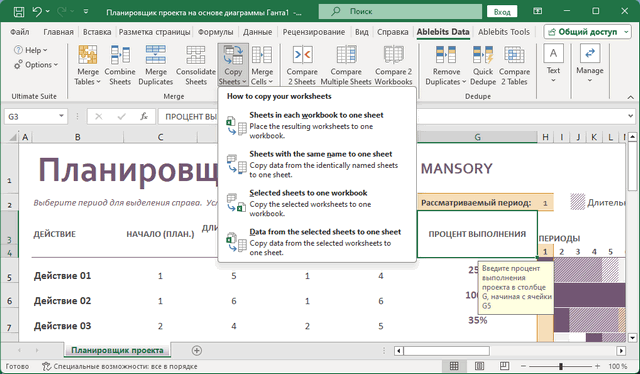The height and width of the screenshot is (374, 640).
Task: Click the Name Box showing G3
Action: tap(31, 117)
